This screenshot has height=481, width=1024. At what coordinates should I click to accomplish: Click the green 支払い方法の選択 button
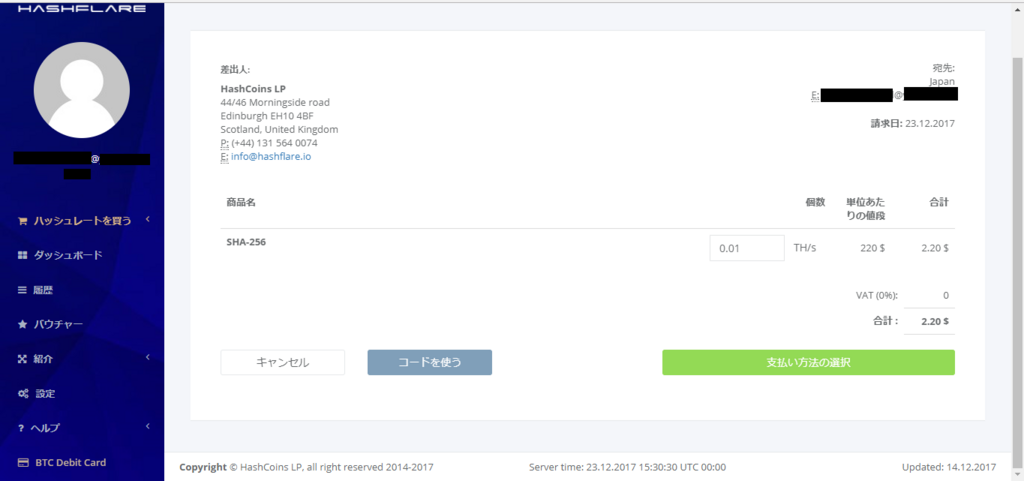tap(808, 362)
